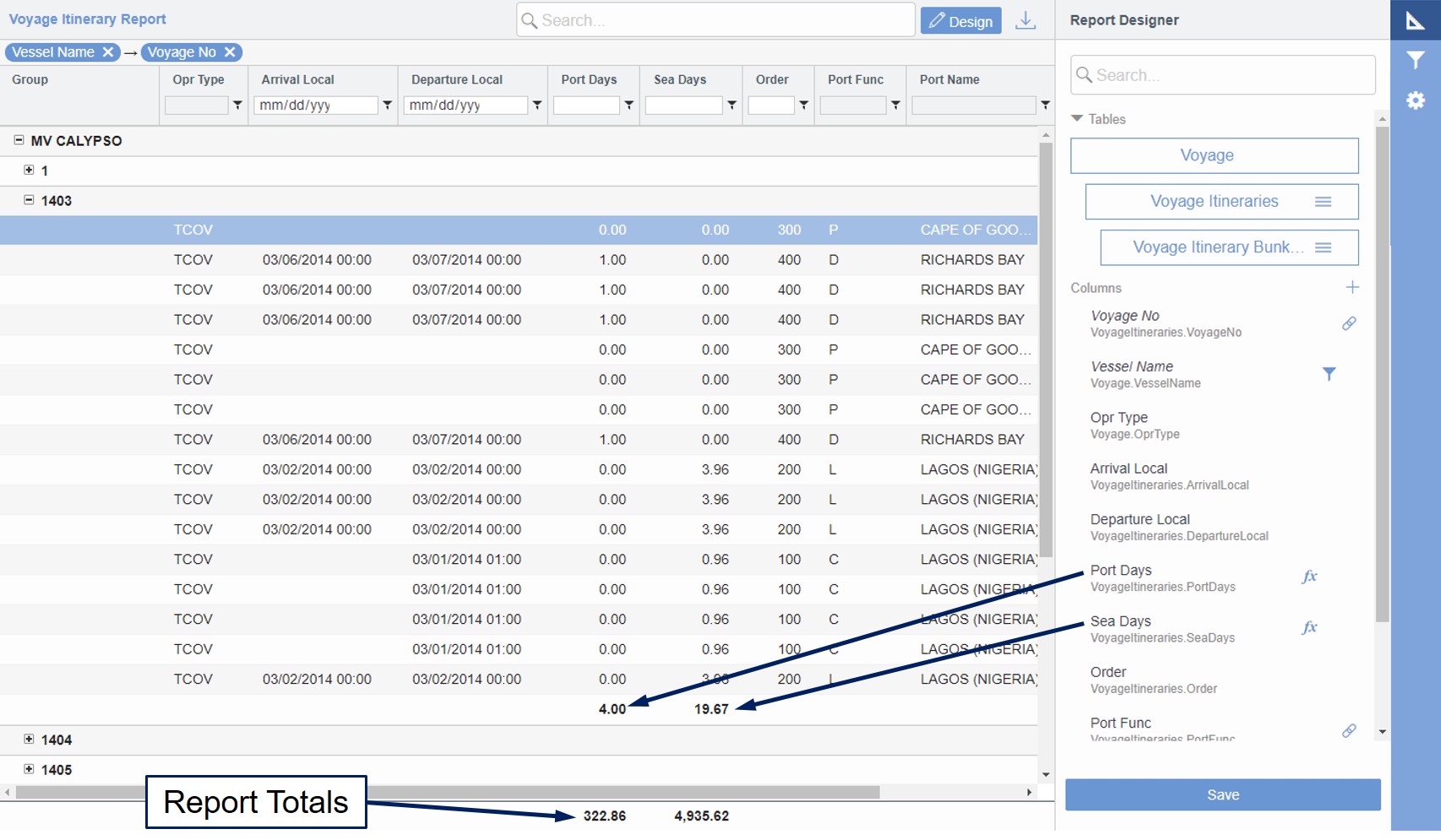Open the menu on Voyage Itineraries table

pyautogui.click(x=1323, y=202)
